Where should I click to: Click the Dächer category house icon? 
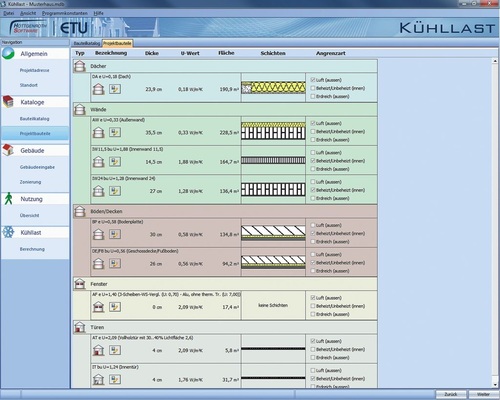pyautogui.click(x=80, y=66)
